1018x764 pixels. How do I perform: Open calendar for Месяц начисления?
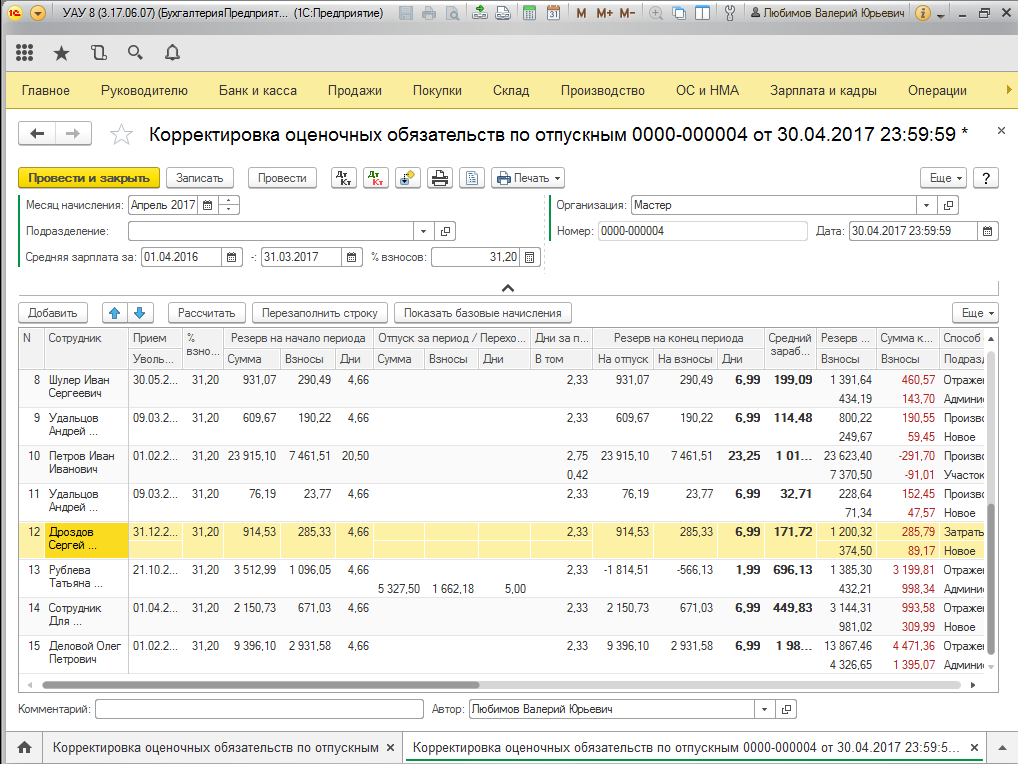(208, 205)
